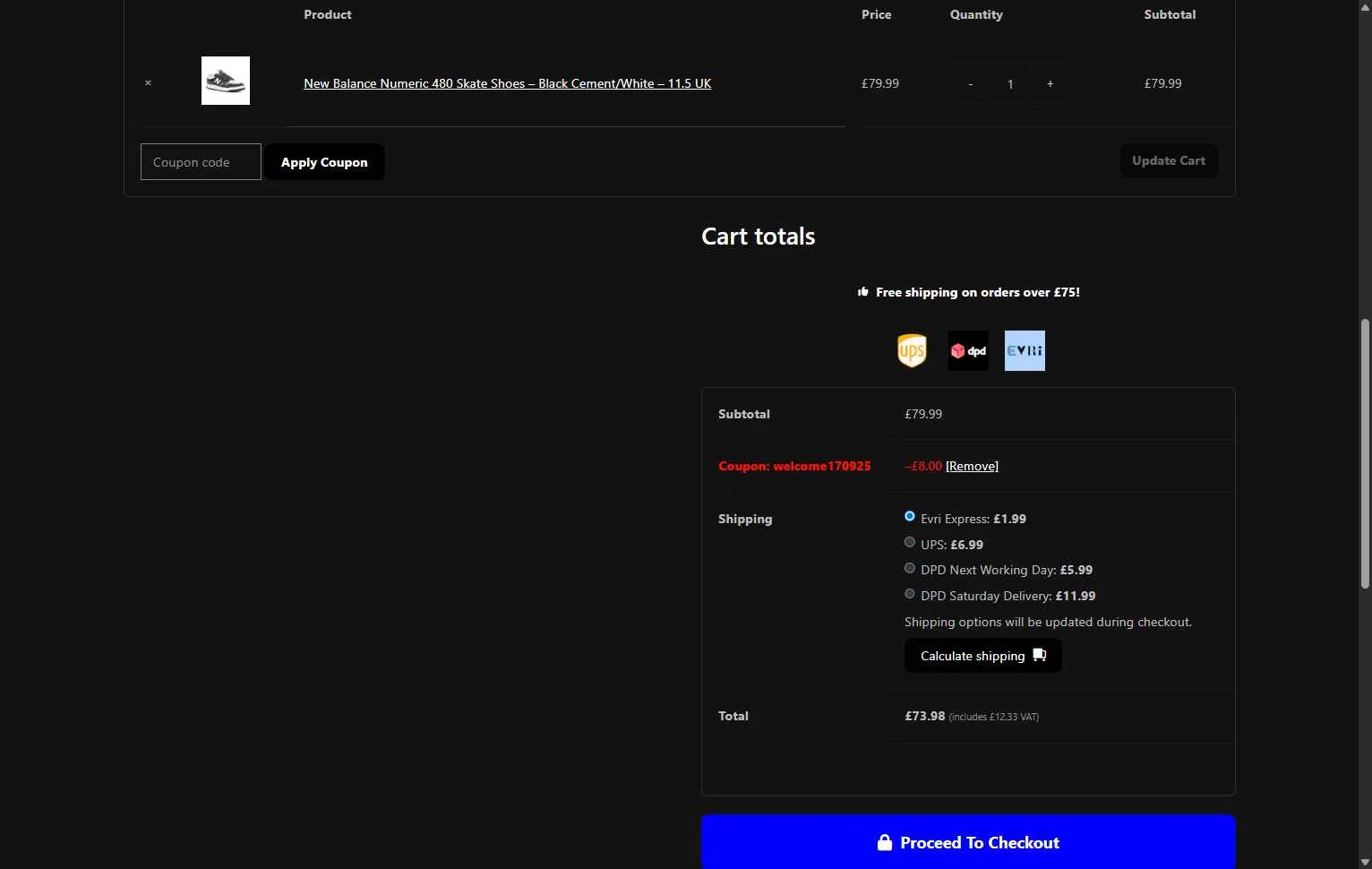Image resolution: width=1372 pixels, height=869 pixels.
Task: Open New Balance Numeric 480 product link
Action: (x=507, y=83)
